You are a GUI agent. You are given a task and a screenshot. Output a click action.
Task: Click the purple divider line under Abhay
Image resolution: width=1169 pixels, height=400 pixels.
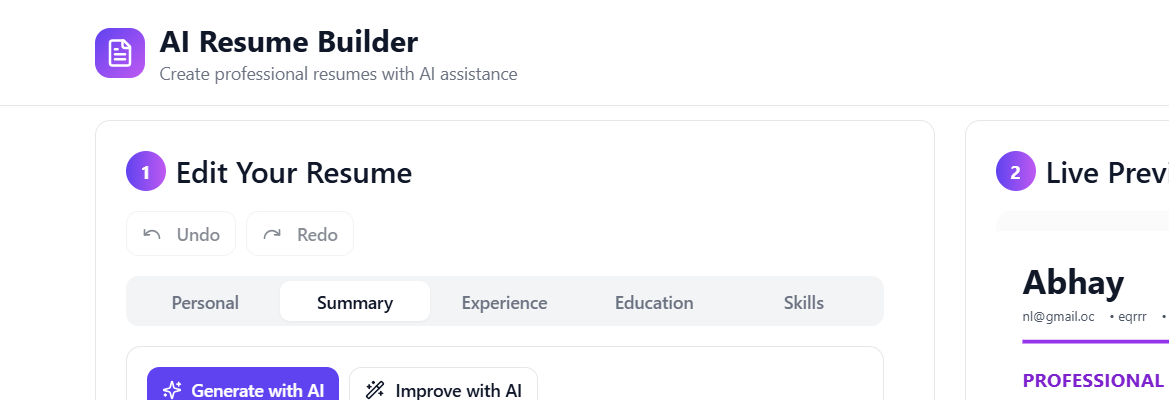point(1095,341)
